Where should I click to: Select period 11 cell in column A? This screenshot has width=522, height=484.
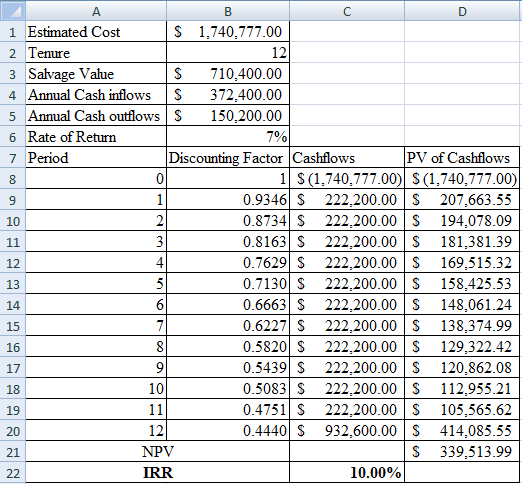pyautogui.click(x=96, y=410)
